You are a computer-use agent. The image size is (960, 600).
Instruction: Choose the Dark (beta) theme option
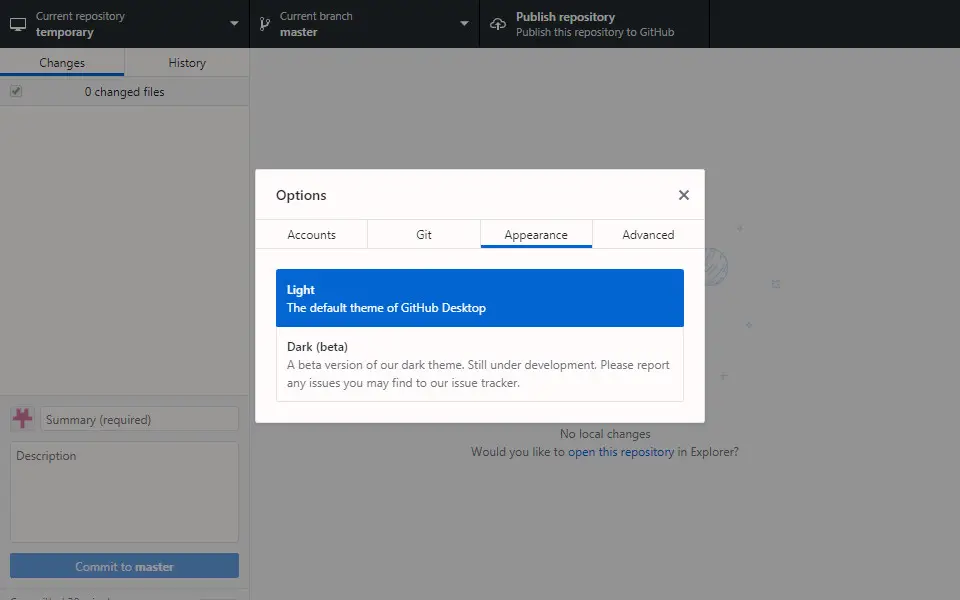pos(479,364)
